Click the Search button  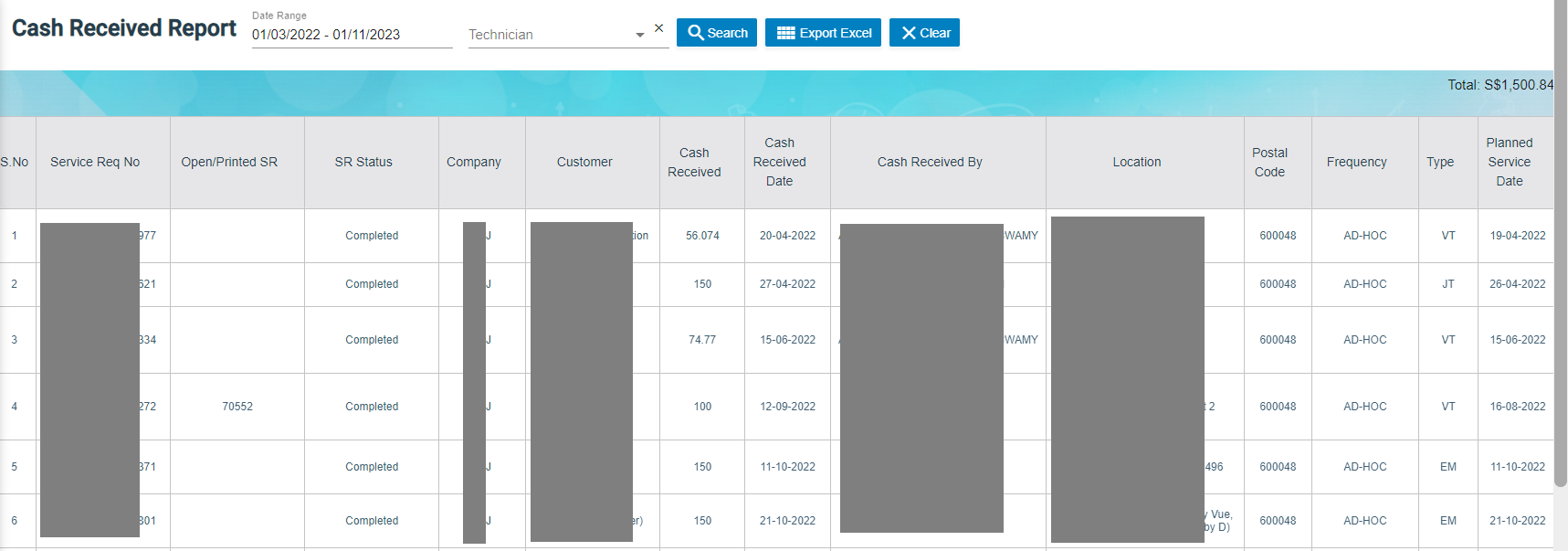(x=717, y=33)
